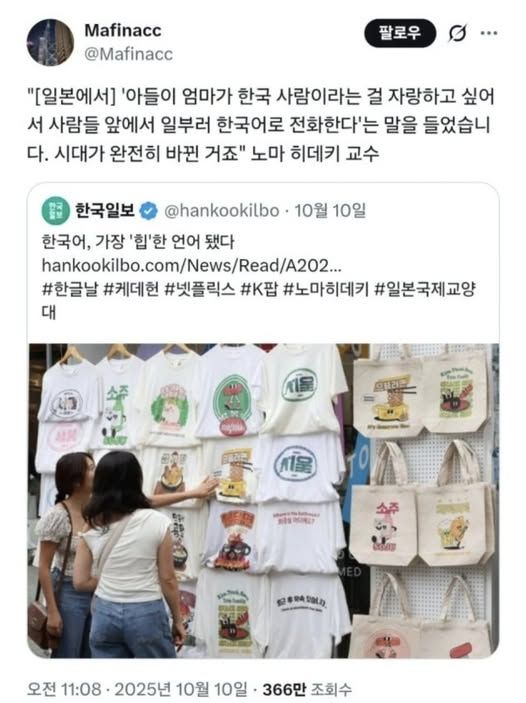The image size is (526, 703).
Task: Select the #K팝 hashtag
Action: point(259,289)
